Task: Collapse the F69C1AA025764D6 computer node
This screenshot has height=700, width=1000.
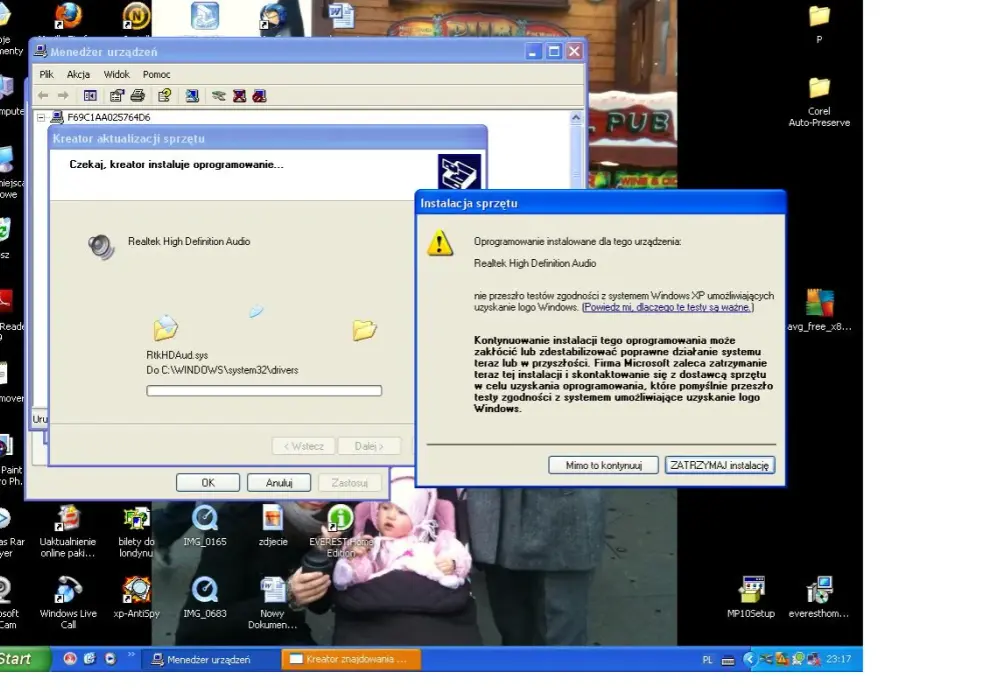Action: tap(41, 117)
